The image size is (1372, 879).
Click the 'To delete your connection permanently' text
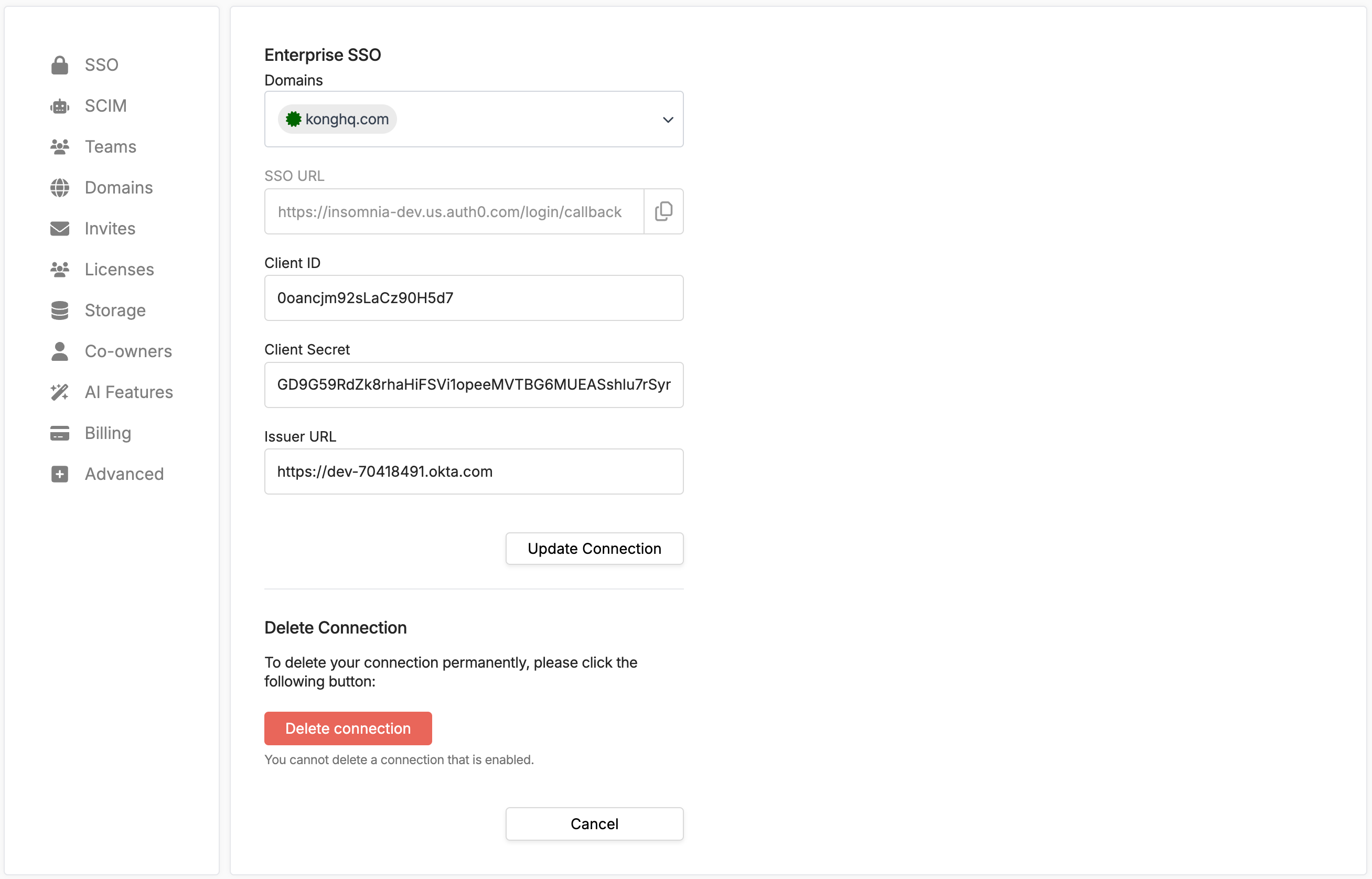pyautogui.click(x=451, y=672)
